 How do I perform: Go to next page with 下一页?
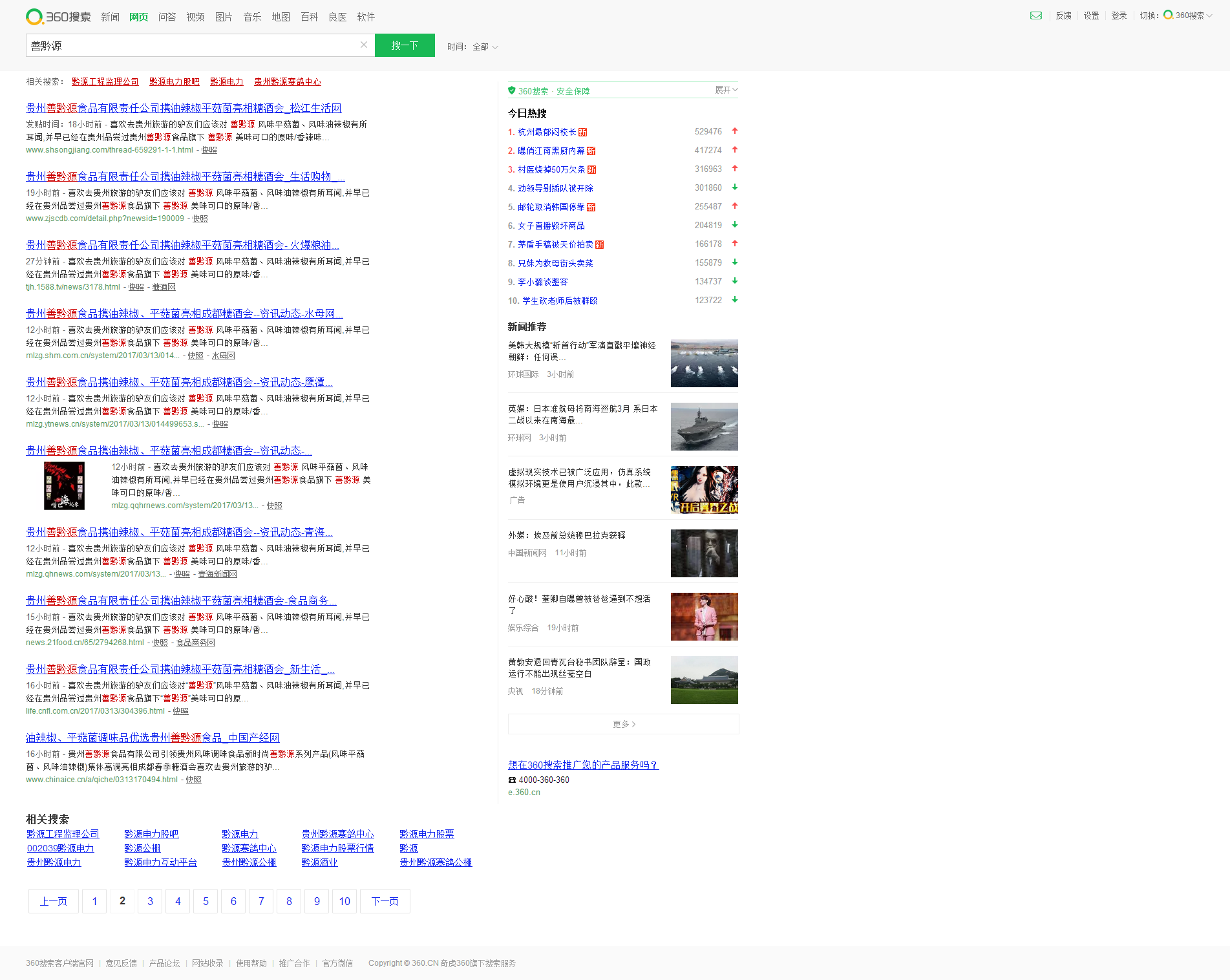tap(385, 901)
